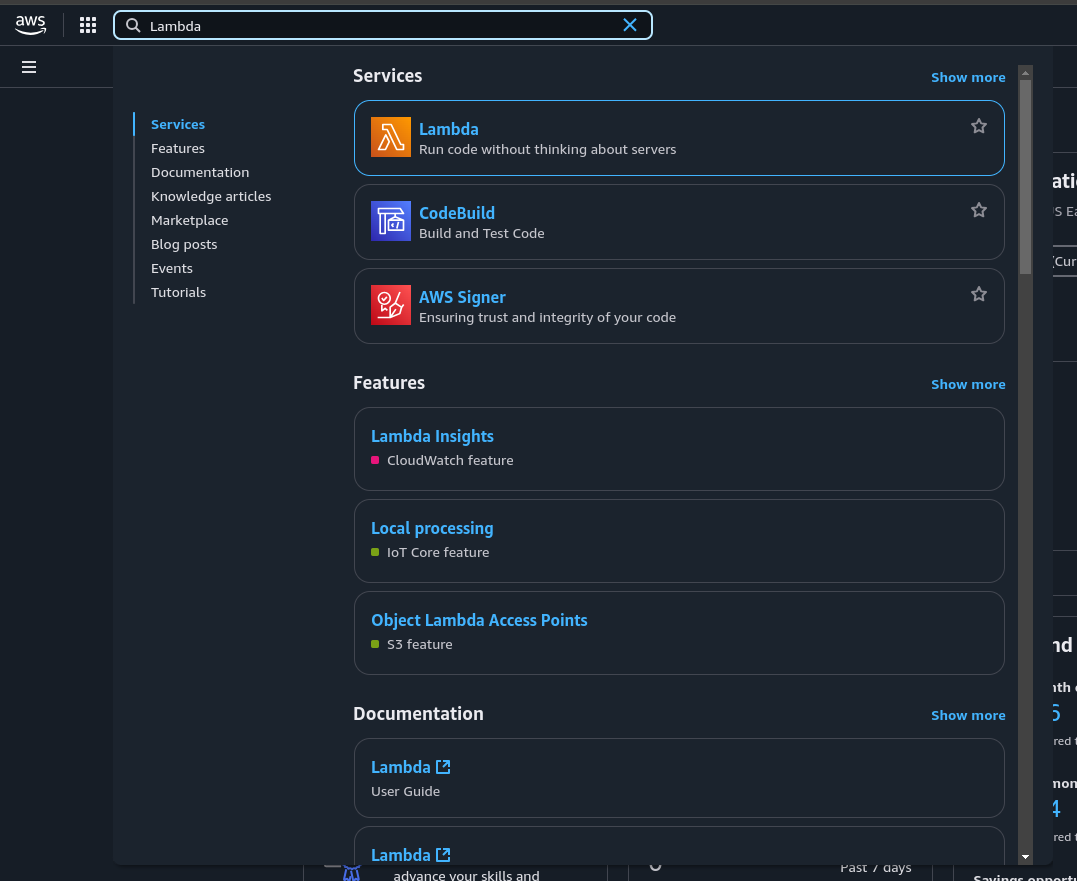1077x881 pixels.
Task: Open the AWS Signer service link
Action: pyautogui.click(x=462, y=297)
